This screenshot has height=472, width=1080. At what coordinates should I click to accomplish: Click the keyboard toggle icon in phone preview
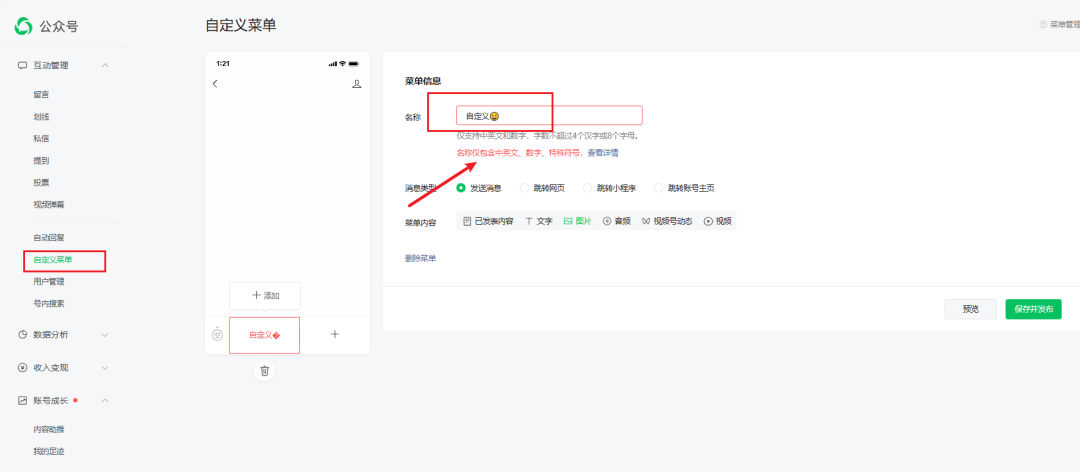(x=217, y=334)
